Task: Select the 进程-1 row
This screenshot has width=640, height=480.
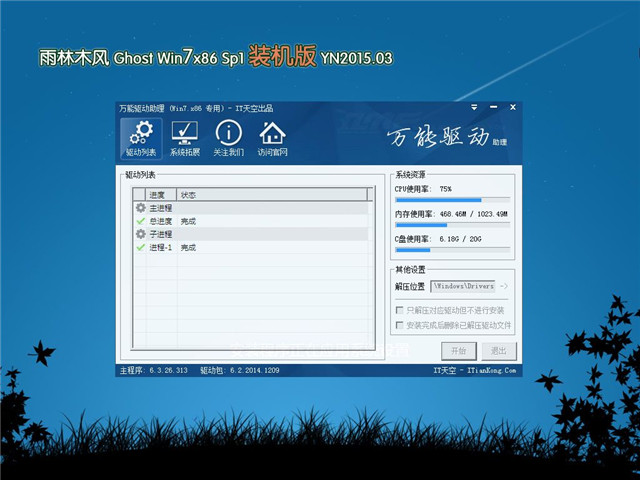Action: click(251, 247)
